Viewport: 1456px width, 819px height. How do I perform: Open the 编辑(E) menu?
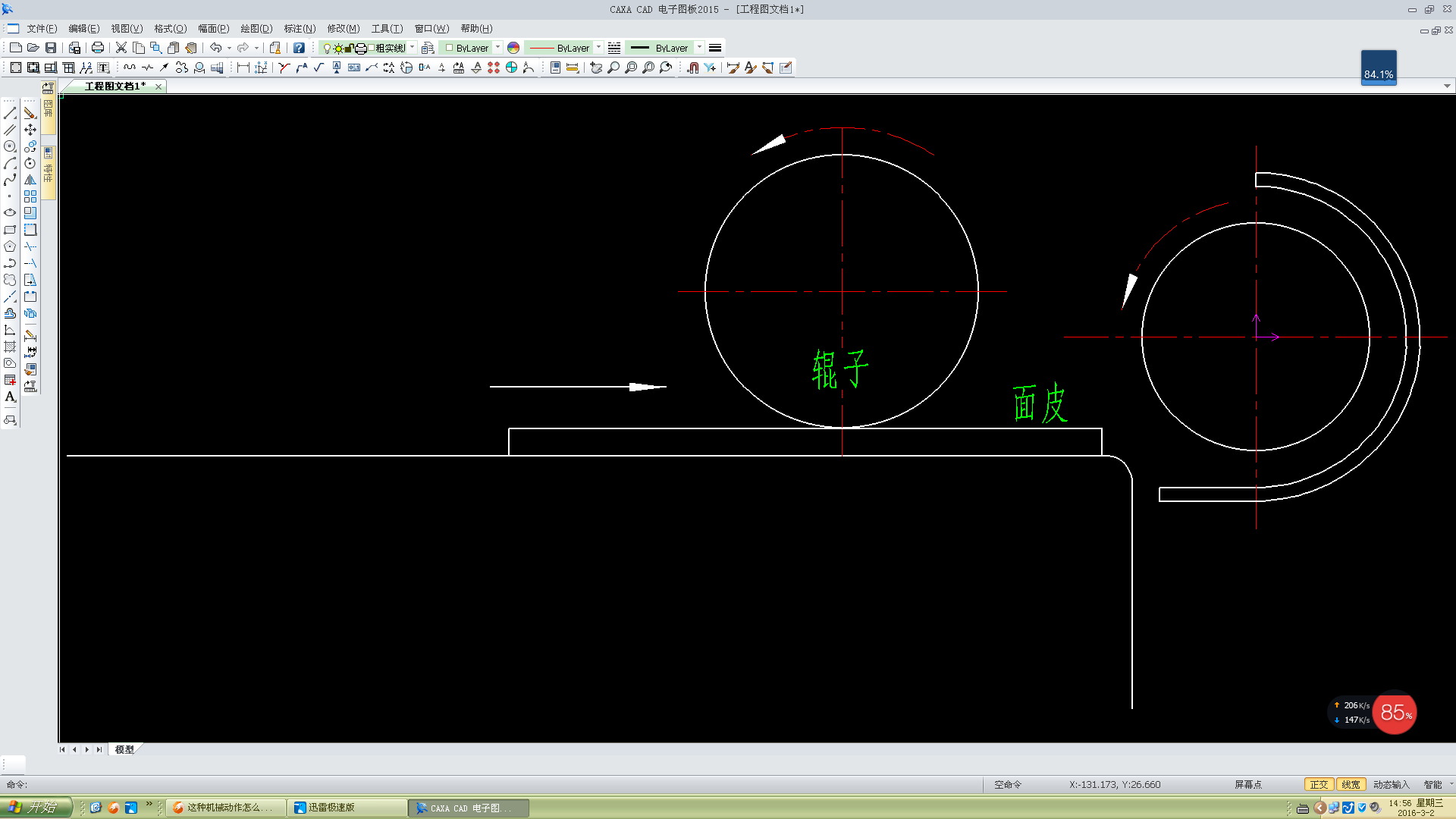coord(83,28)
